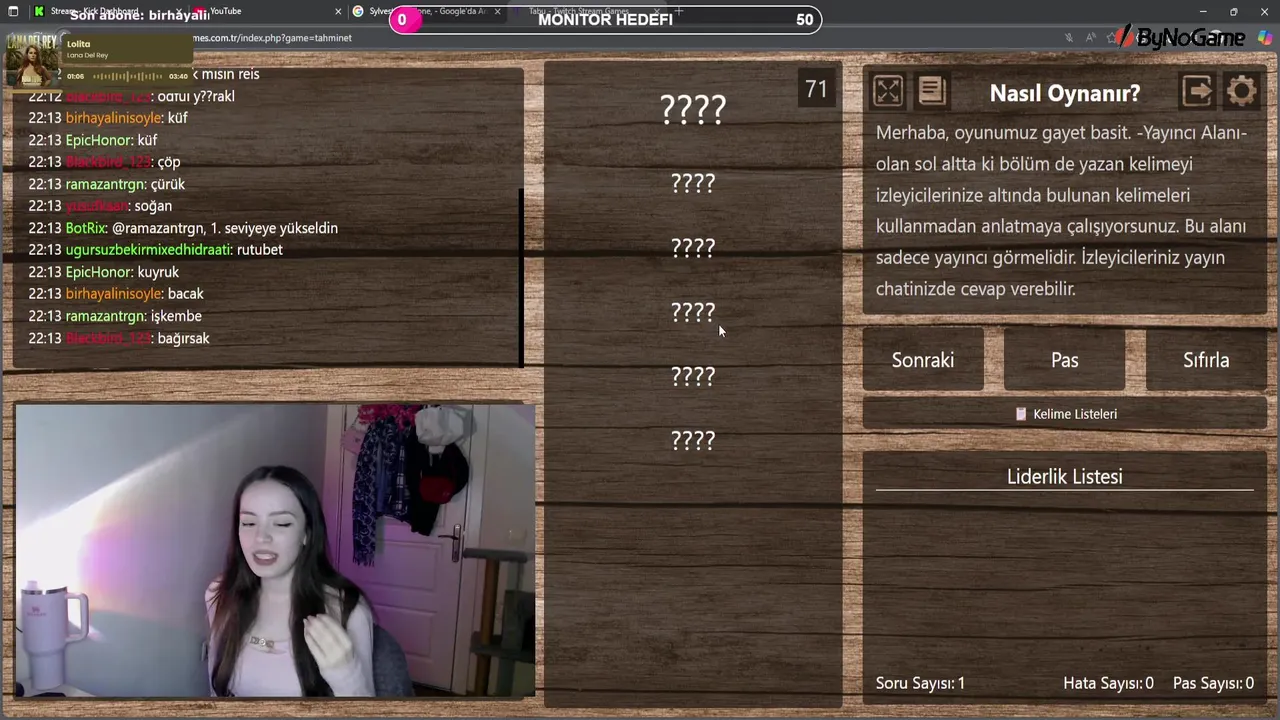Click the main hidden word ????
1280x720 pixels.
pyautogui.click(x=693, y=109)
